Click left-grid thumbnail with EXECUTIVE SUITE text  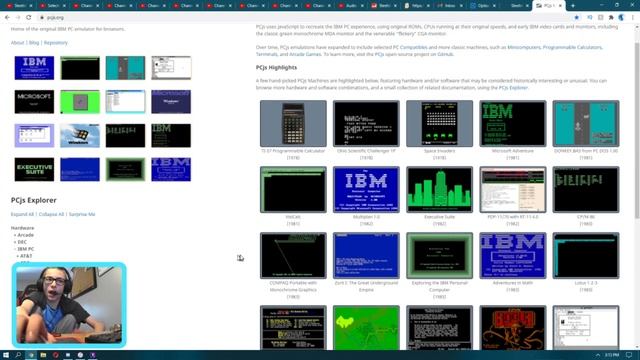point(34,169)
